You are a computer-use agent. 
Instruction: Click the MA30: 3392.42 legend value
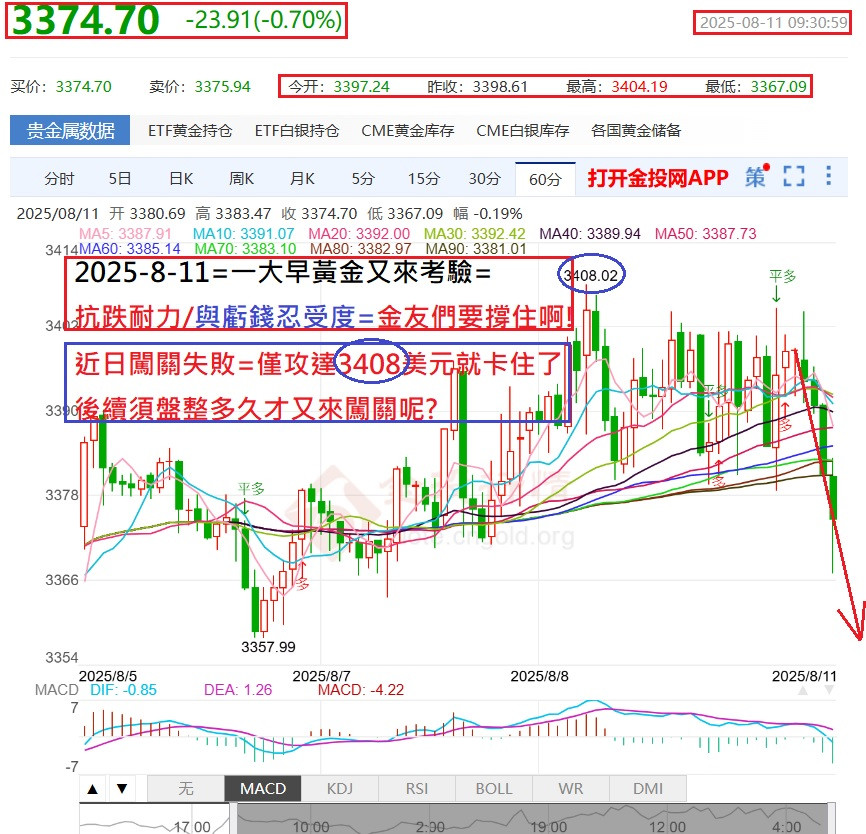point(474,234)
